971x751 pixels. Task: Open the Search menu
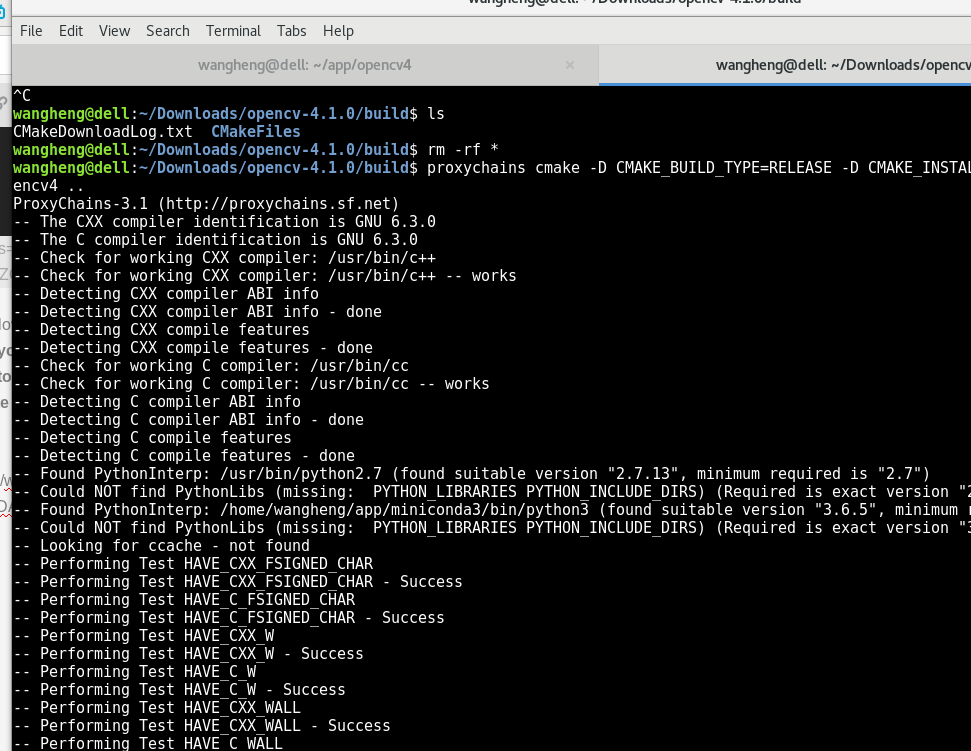coord(167,30)
